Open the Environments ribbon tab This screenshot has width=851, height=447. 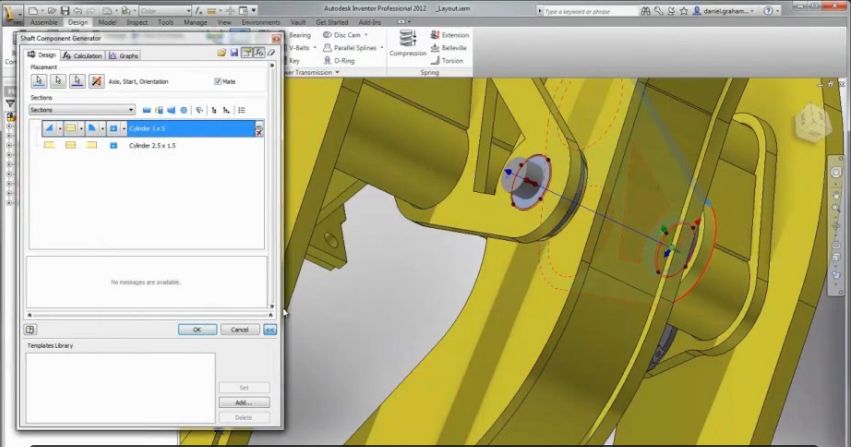(x=261, y=22)
